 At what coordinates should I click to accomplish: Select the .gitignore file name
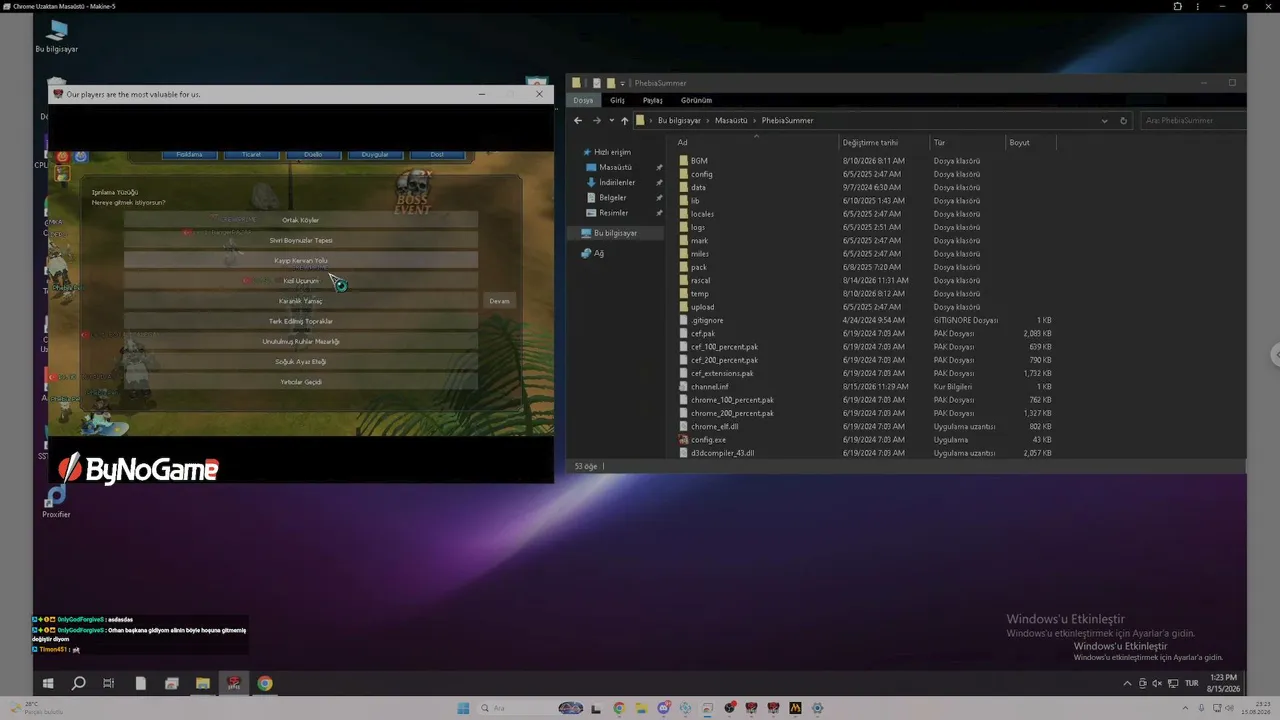click(707, 320)
